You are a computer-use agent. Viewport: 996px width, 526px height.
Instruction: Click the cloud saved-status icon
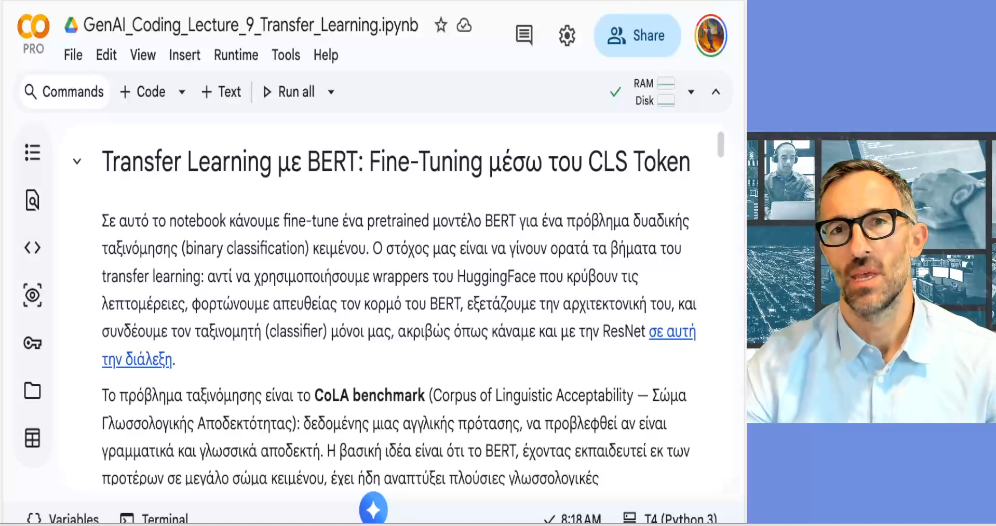click(464, 25)
